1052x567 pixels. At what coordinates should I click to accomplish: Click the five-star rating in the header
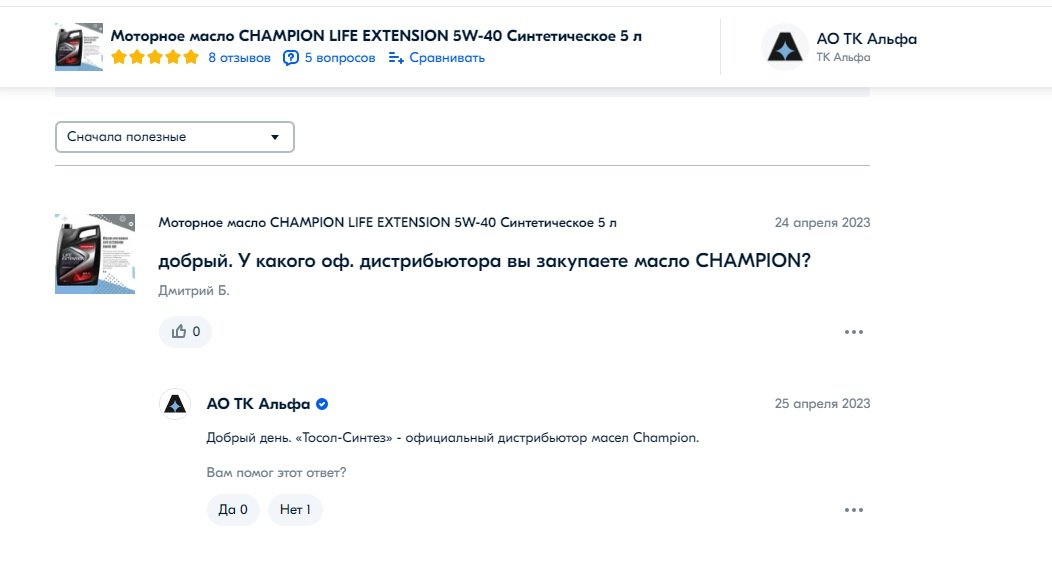pos(155,58)
